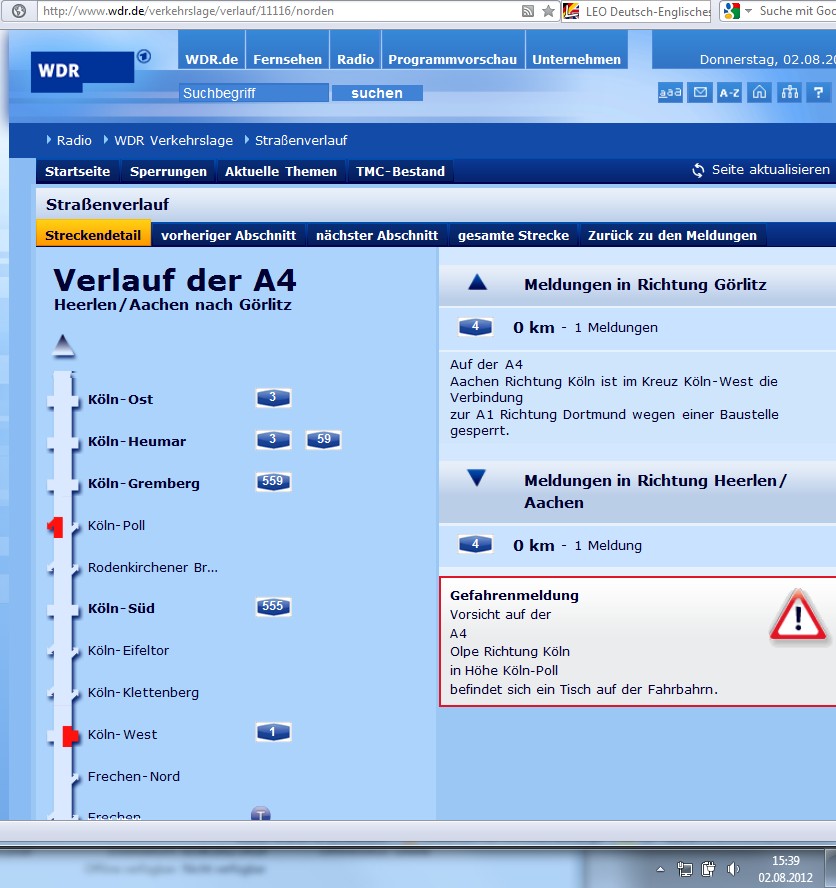Click the WDR logo
836x888 pixels.
[x=82, y=70]
